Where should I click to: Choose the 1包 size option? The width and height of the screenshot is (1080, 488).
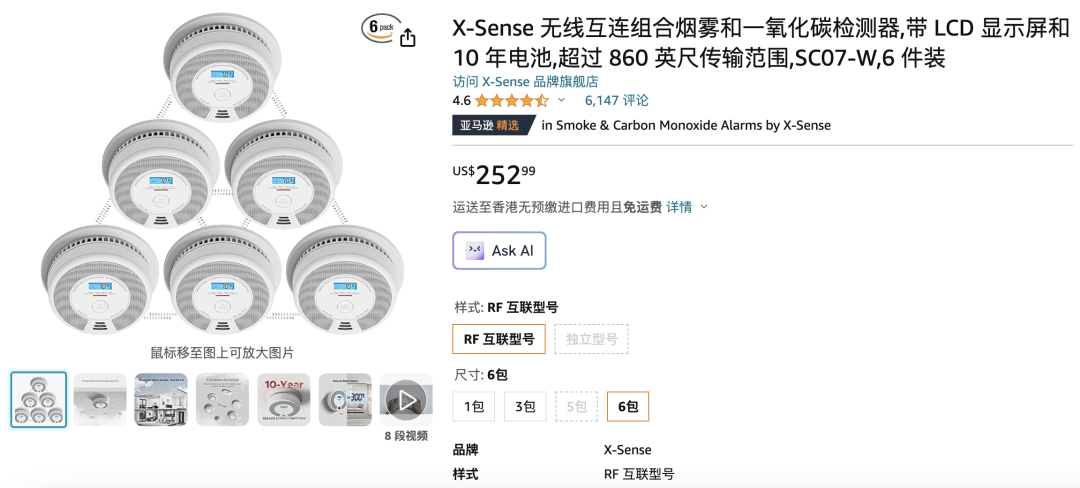pos(473,406)
